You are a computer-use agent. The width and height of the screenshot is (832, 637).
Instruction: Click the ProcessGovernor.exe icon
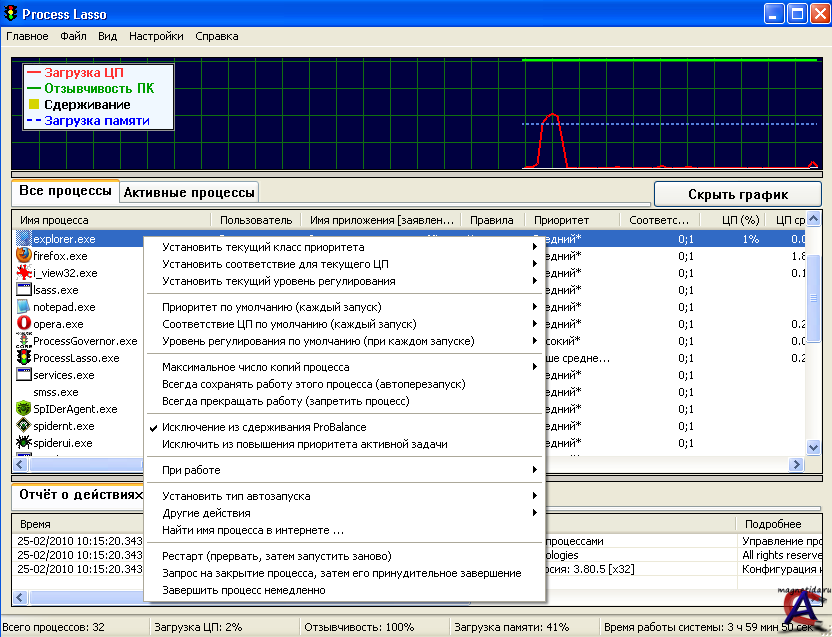24,341
